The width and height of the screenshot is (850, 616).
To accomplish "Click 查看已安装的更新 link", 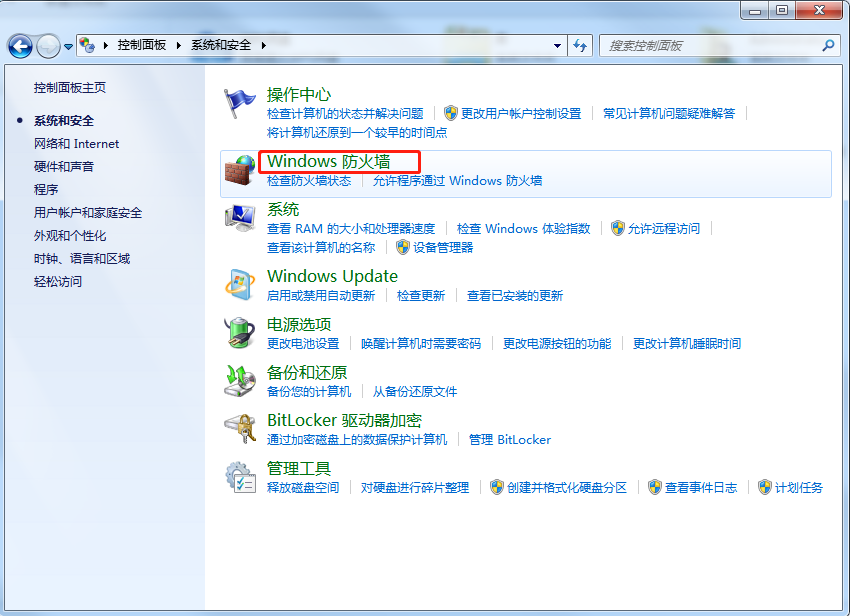I will pos(515,296).
